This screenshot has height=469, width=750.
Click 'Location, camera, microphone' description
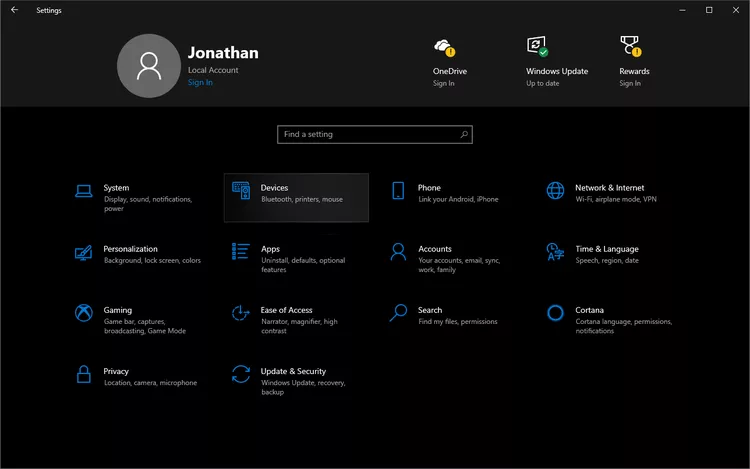(x=150, y=383)
